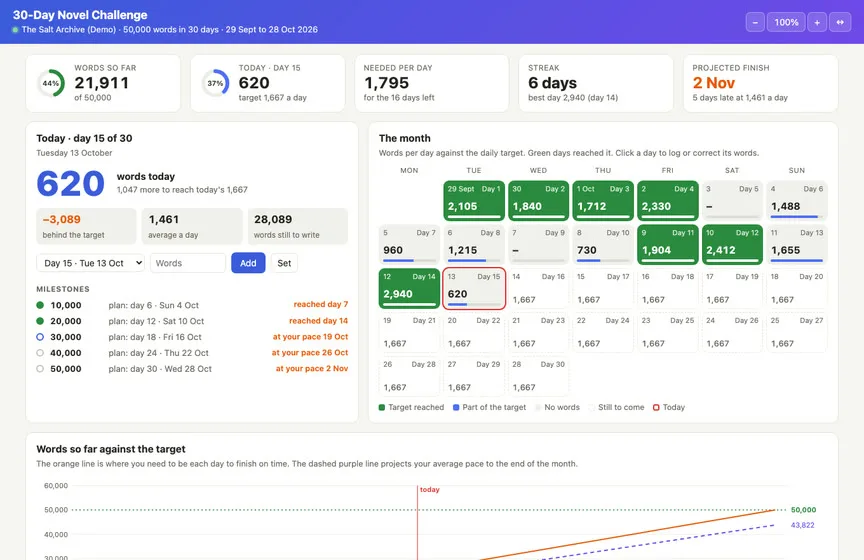The width and height of the screenshot is (864, 560).
Task: Open the upcoming Day 18 cell
Action: point(667,288)
